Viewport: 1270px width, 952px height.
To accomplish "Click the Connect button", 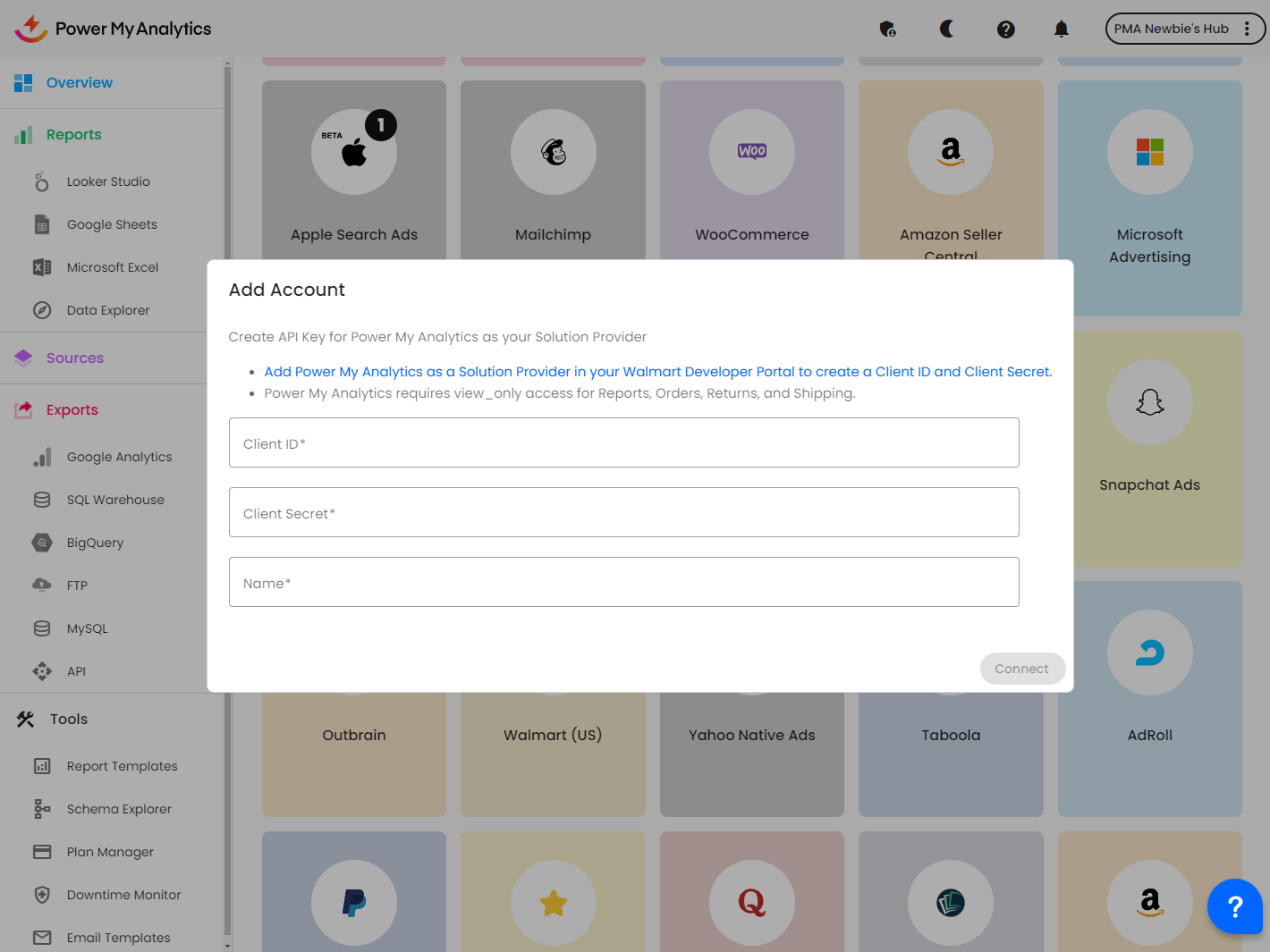I will (x=1021, y=669).
